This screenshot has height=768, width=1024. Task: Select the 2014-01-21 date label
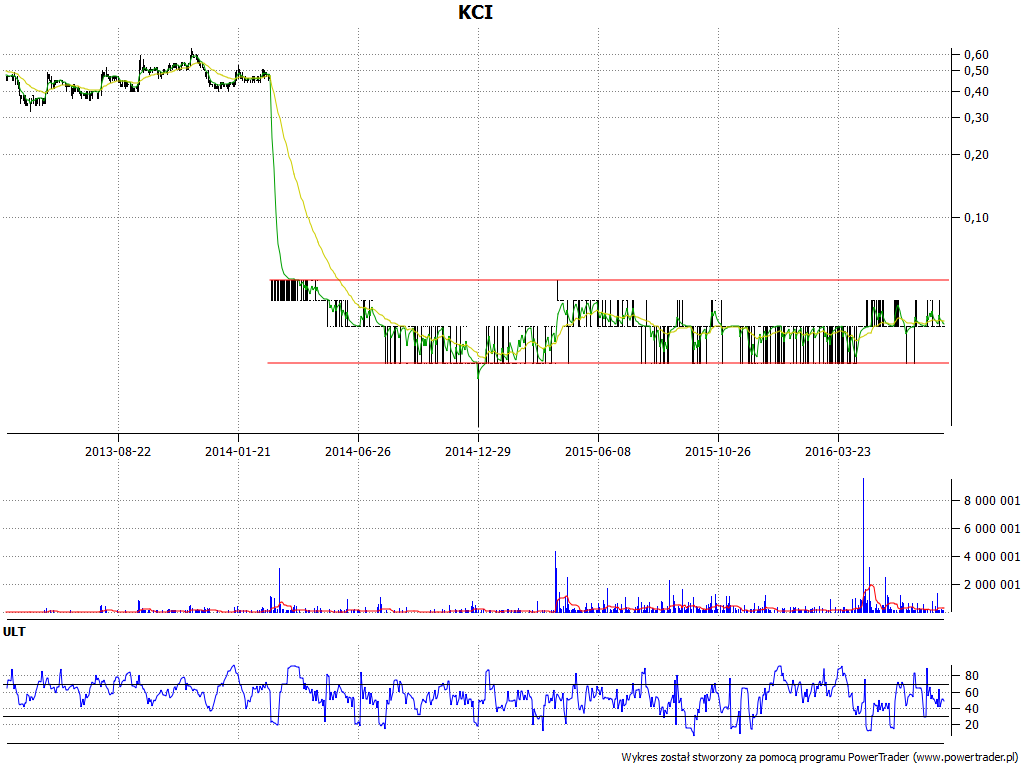[238, 451]
